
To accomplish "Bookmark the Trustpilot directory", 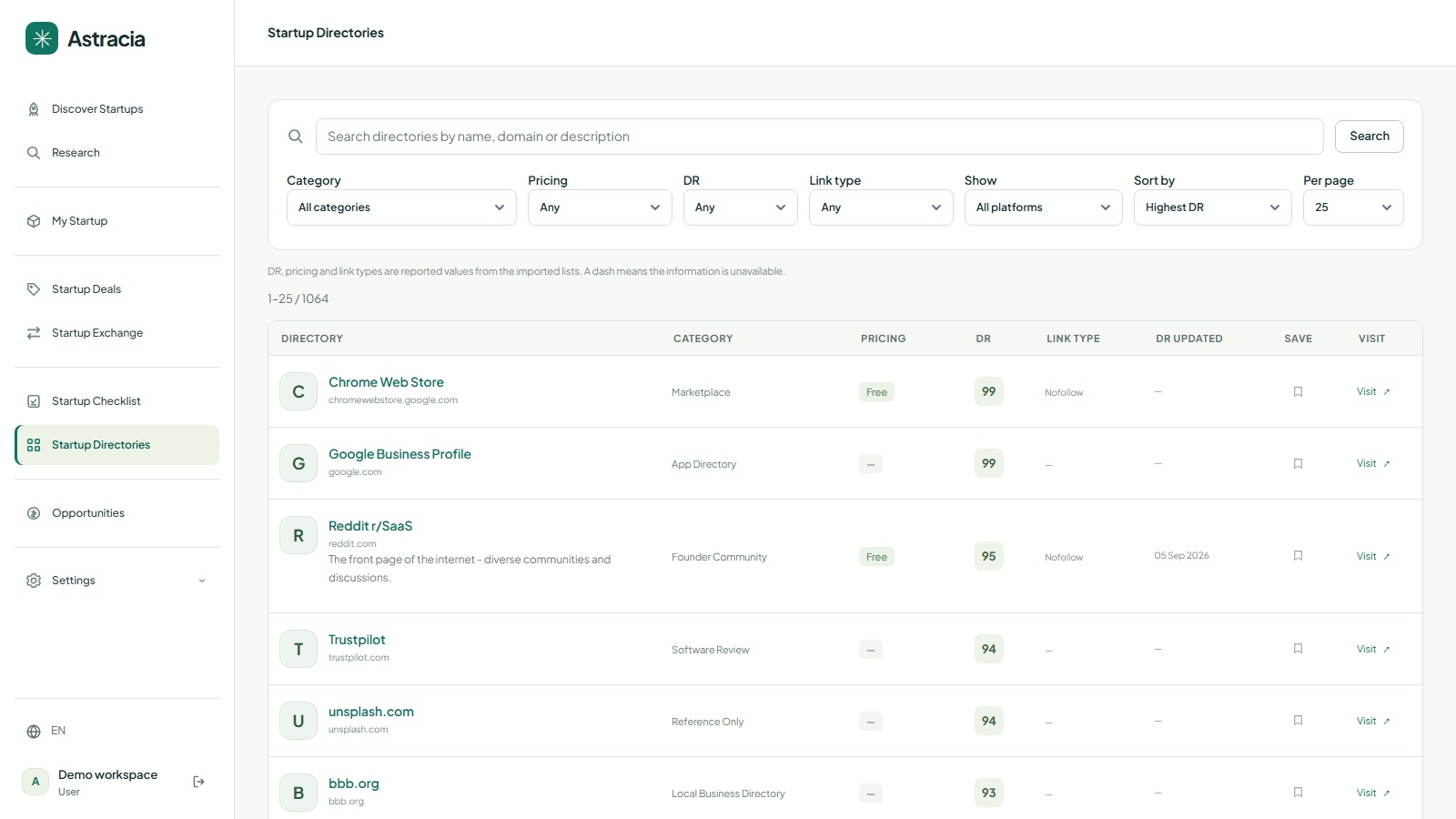I will pos(1299,649).
